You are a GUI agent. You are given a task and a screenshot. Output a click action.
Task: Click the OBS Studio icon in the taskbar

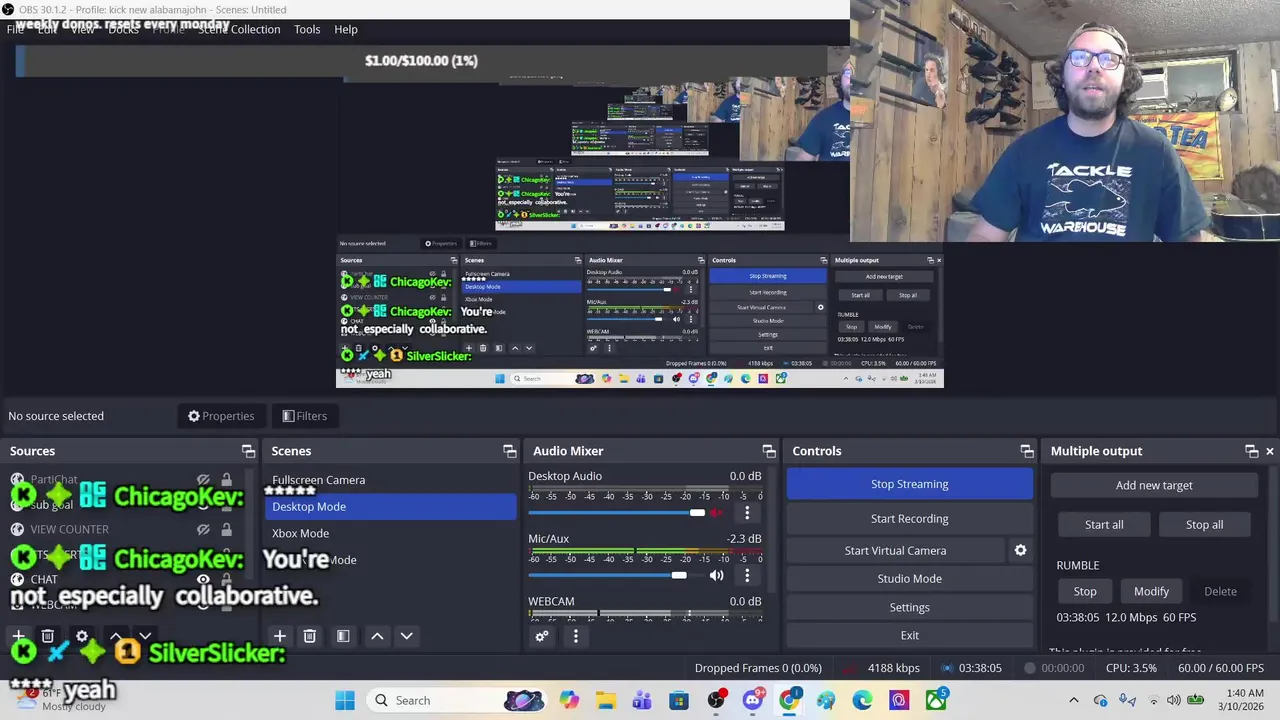[x=716, y=700]
